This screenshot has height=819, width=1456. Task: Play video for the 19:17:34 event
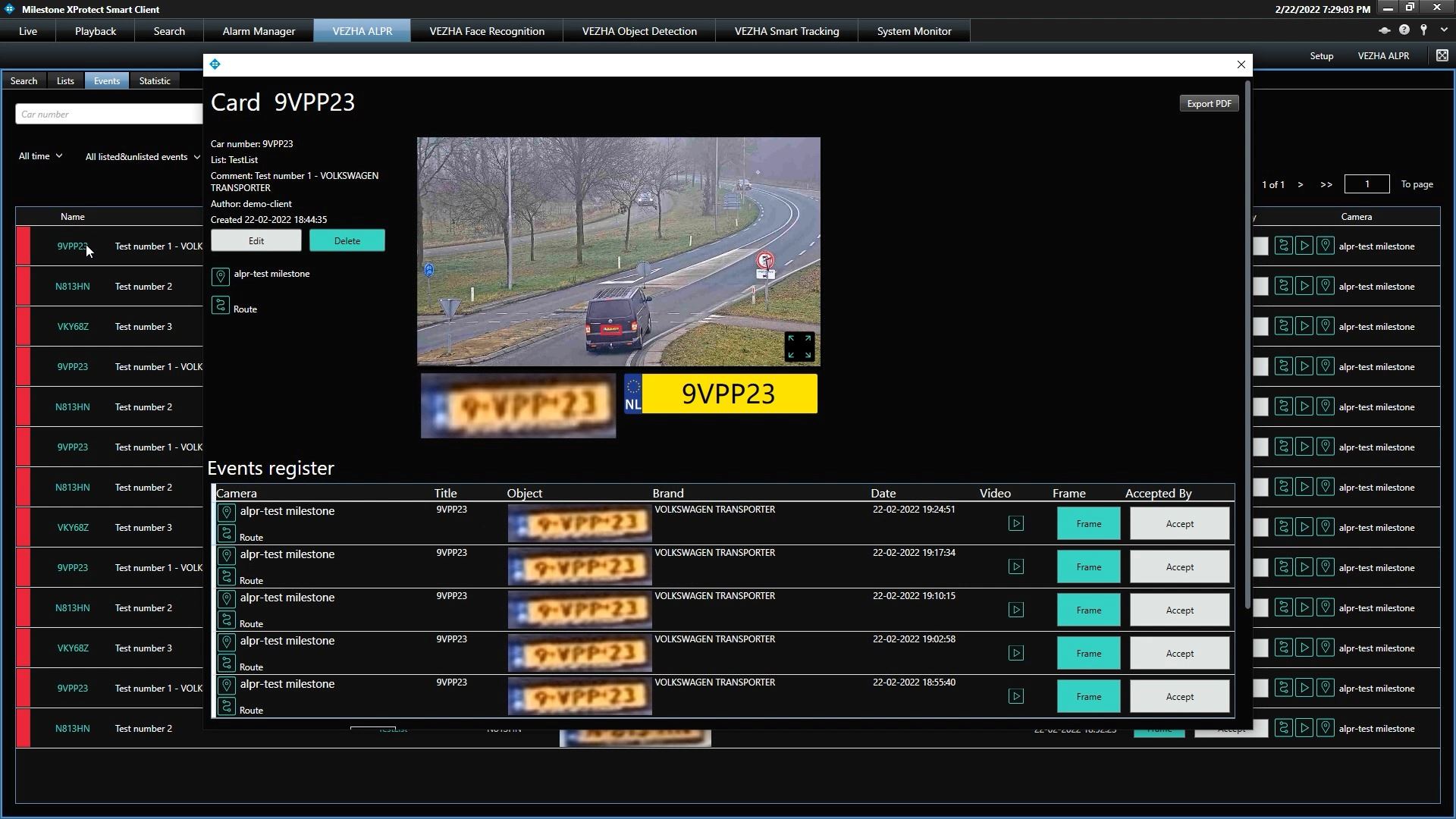1015,566
